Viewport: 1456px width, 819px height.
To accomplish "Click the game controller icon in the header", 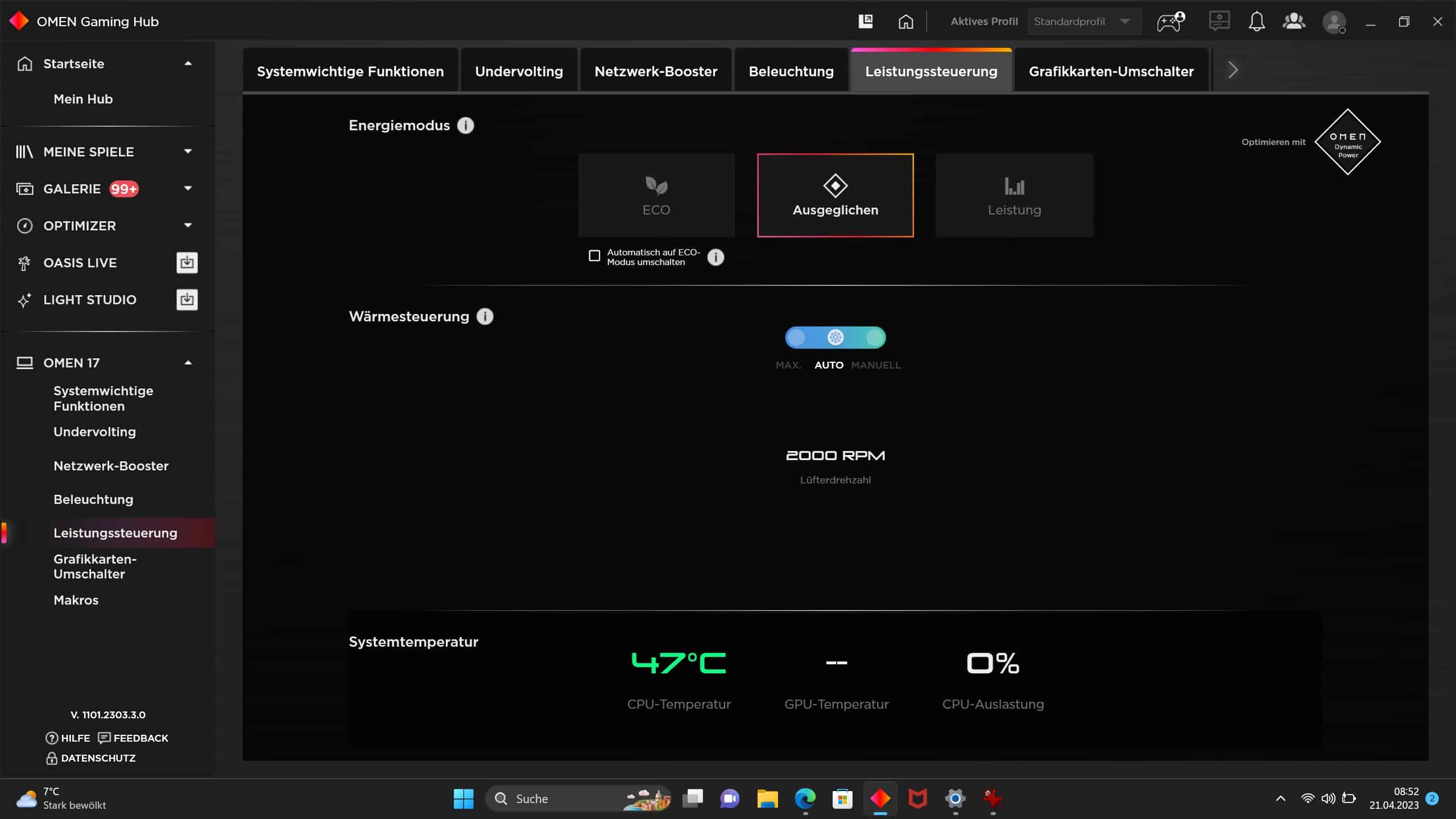I will pyautogui.click(x=1170, y=22).
